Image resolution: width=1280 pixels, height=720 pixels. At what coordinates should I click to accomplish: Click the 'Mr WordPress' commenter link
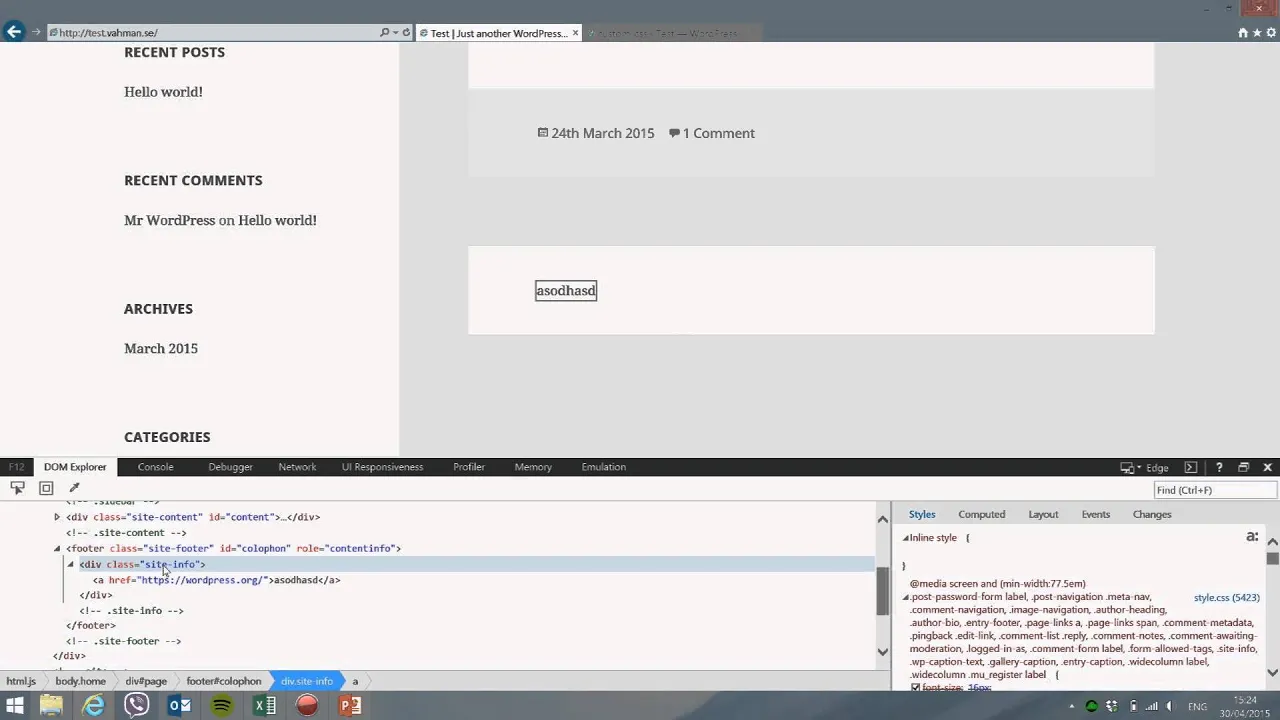169,220
